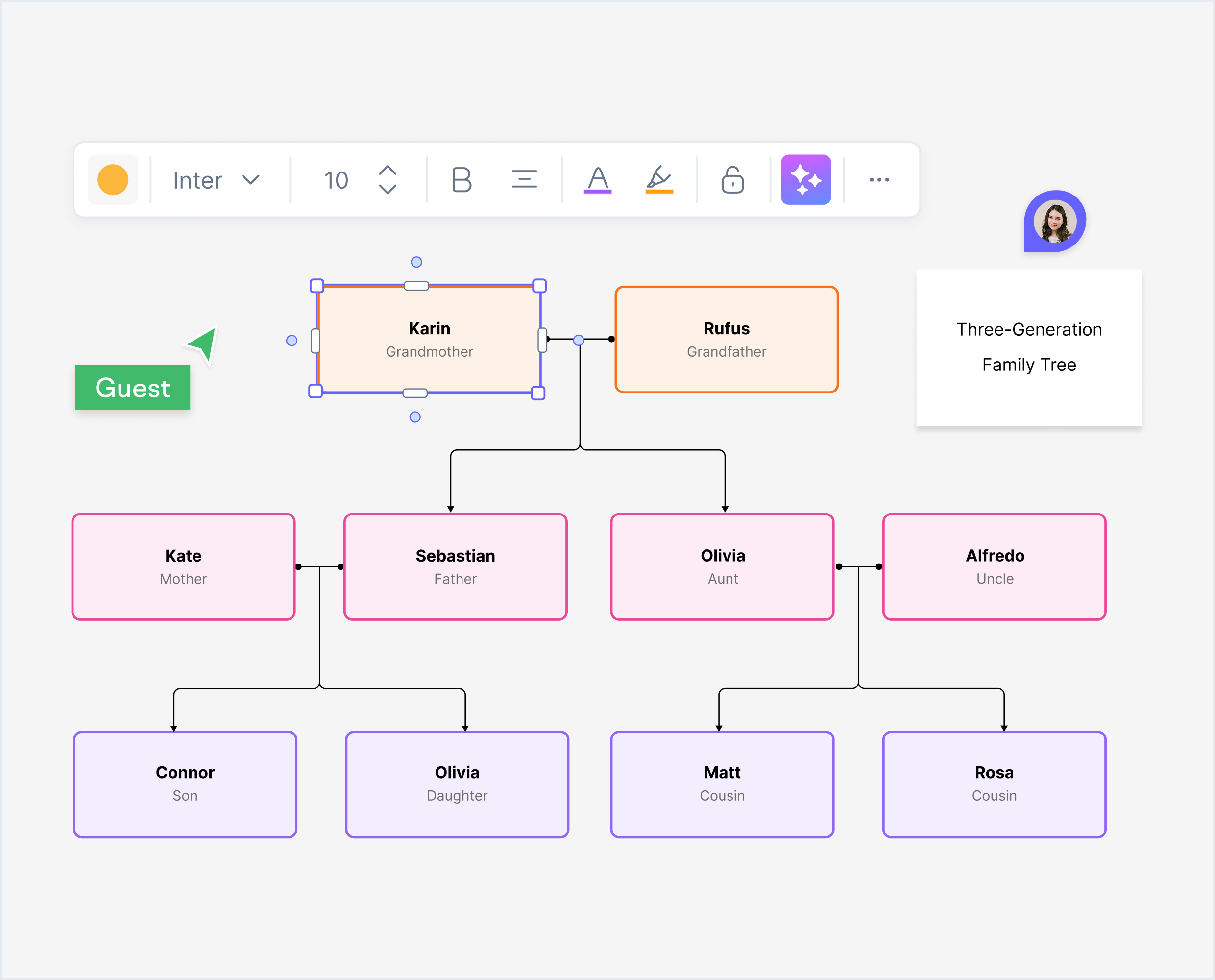This screenshot has height=980, width=1215.
Task: Open the text alignment options
Action: (524, 179)
